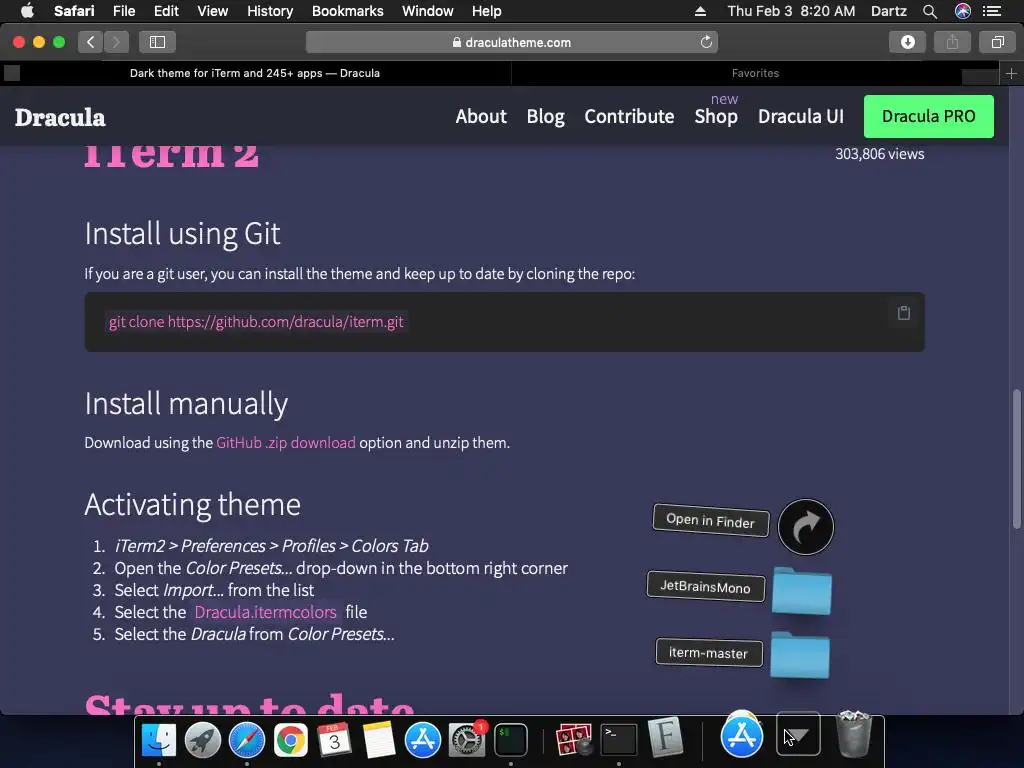The width and height of the screenshot is (1024, 768).
Task: Open Photo Booth from the Dock
Action: (x=573, y=740)
